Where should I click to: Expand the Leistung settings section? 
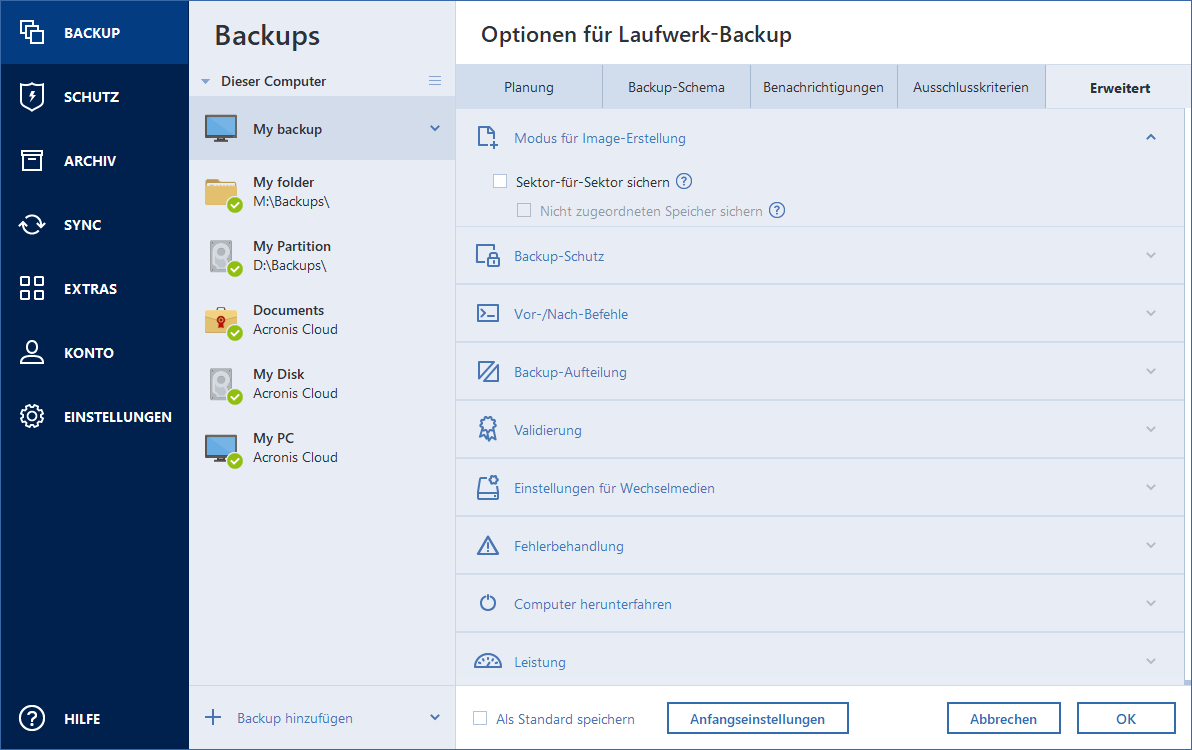pos(1150,661)
